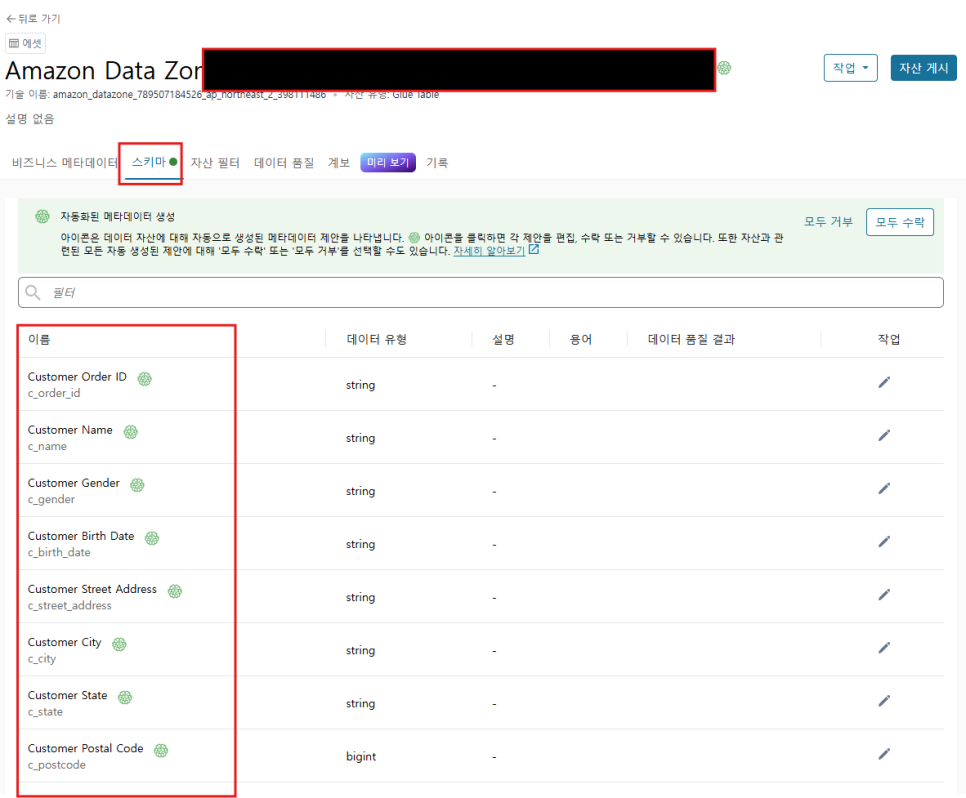
Task: Click the 데이터 품질 결과 column header
Action: [691, 340]
